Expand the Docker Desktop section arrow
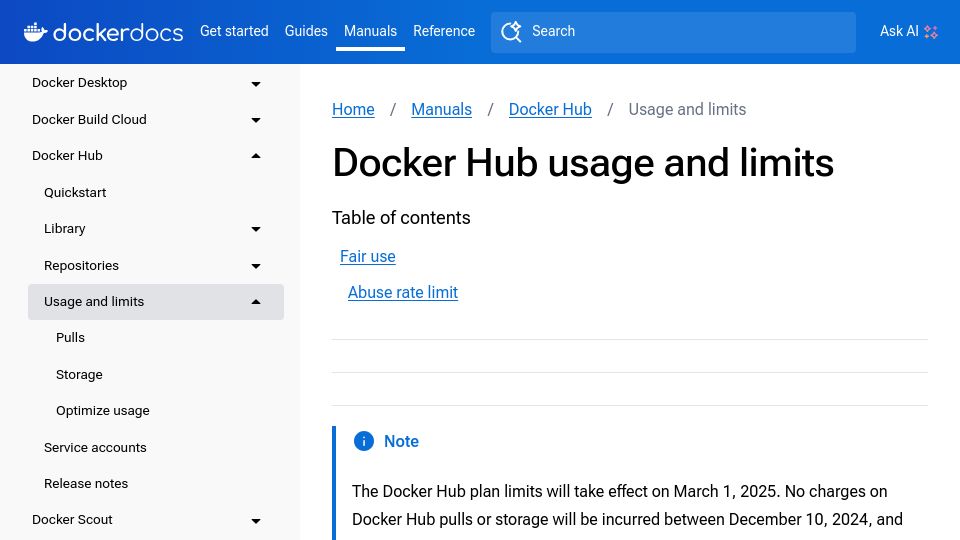 [256, 83]
